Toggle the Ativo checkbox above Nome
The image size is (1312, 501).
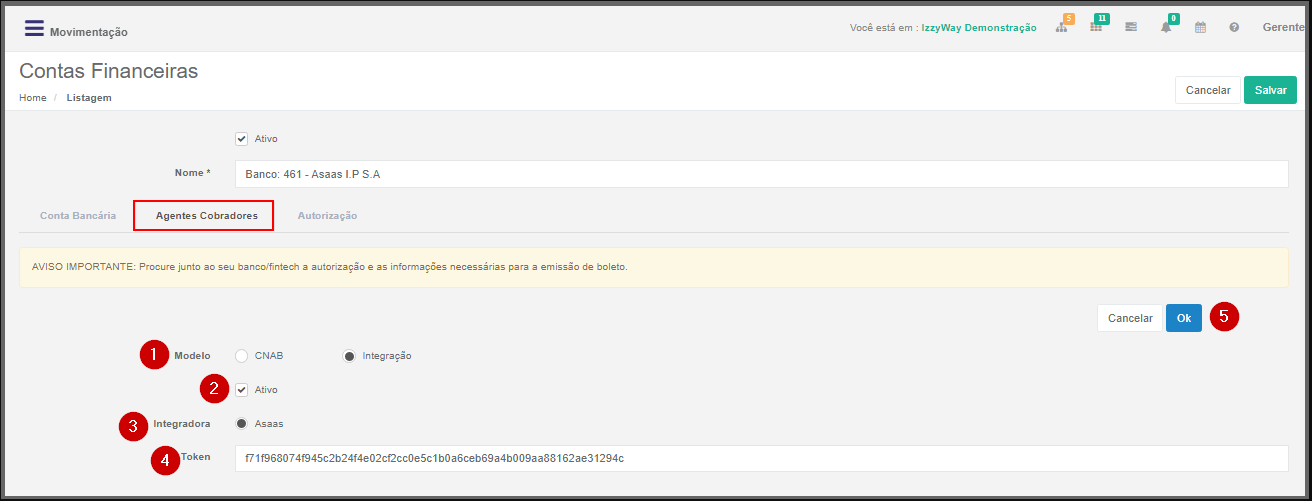241,139
